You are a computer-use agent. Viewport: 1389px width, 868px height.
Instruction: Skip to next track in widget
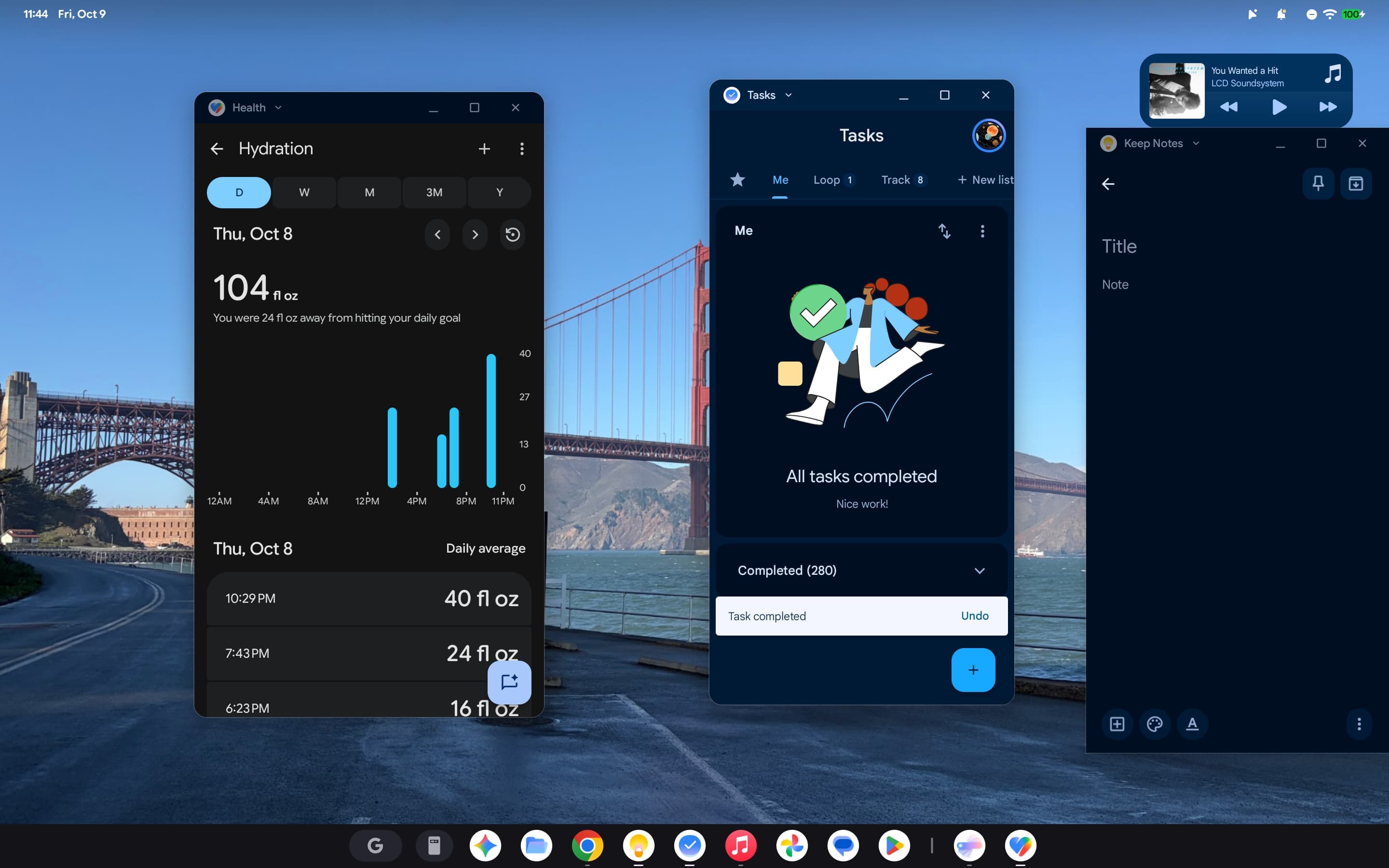[x=1328, y=108]
